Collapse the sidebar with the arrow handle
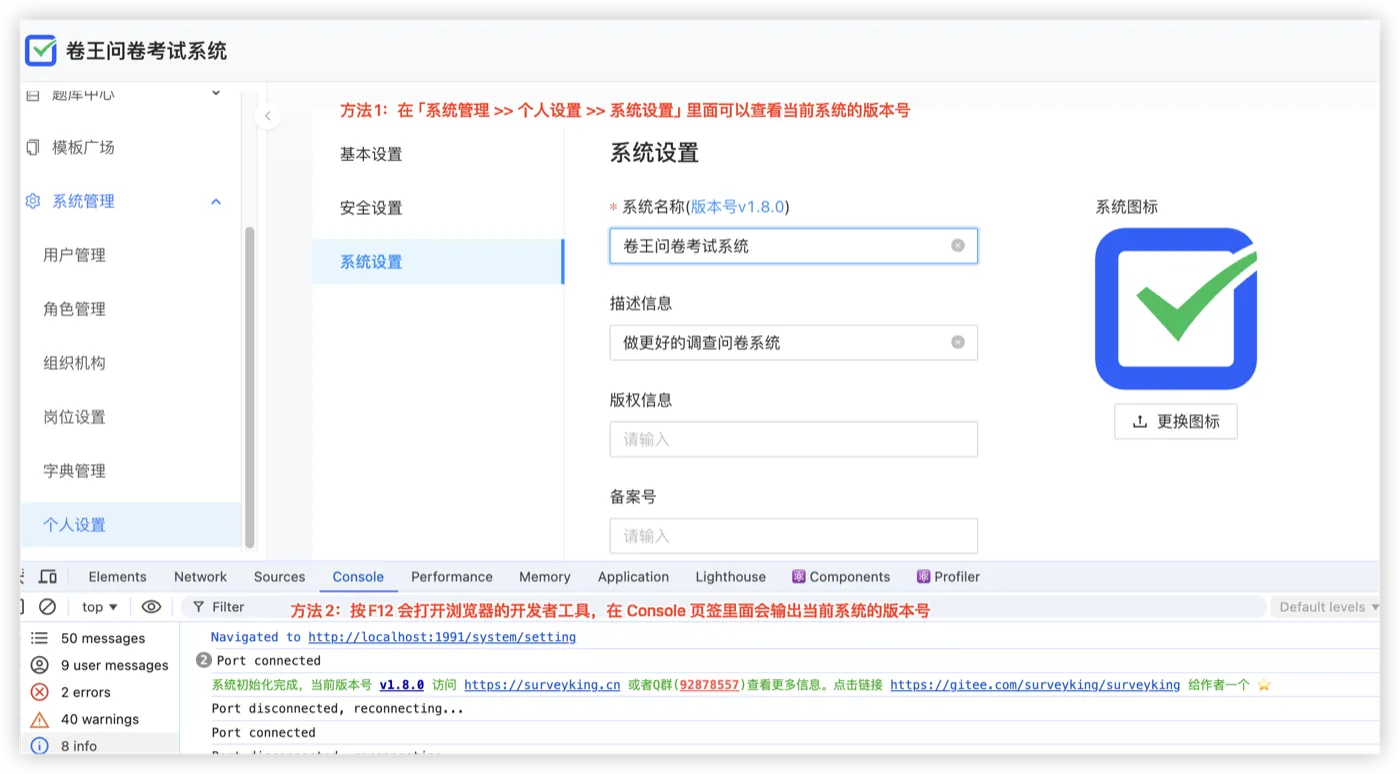1400x774 pixels. (x=267, y=116)
